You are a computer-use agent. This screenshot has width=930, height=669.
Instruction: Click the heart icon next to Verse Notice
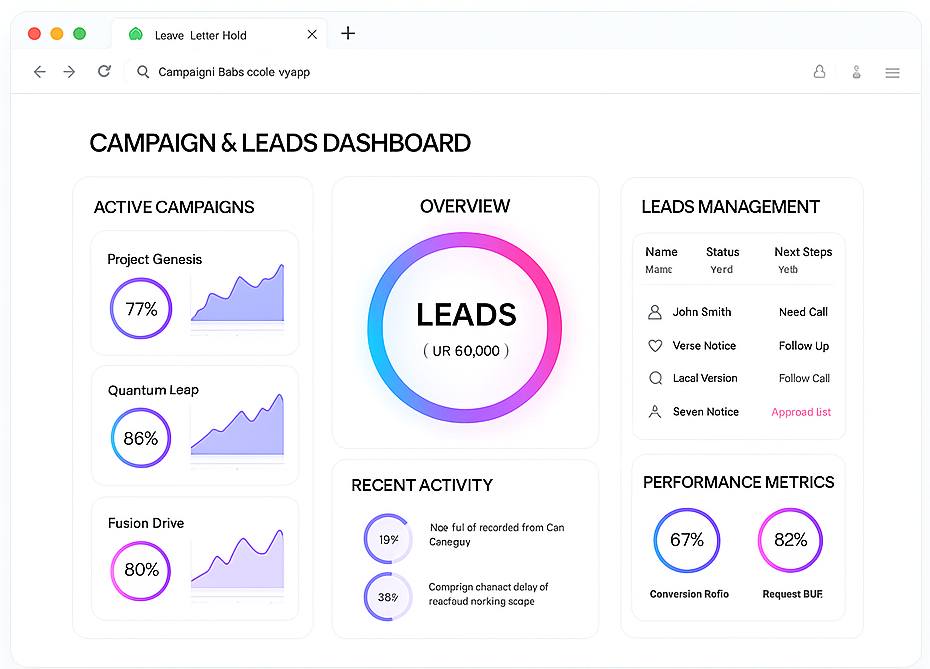tap(655, 345)
